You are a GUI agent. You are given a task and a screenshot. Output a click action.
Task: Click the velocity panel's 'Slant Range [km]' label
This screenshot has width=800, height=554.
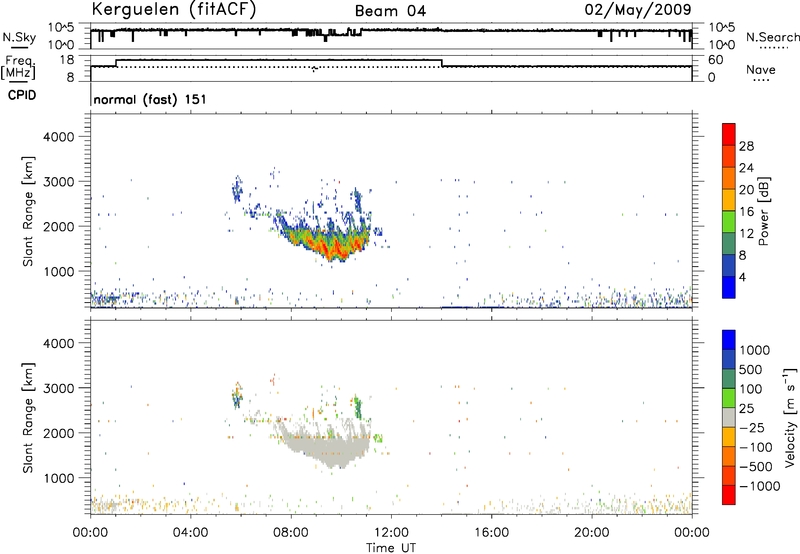tap(28, 418)
